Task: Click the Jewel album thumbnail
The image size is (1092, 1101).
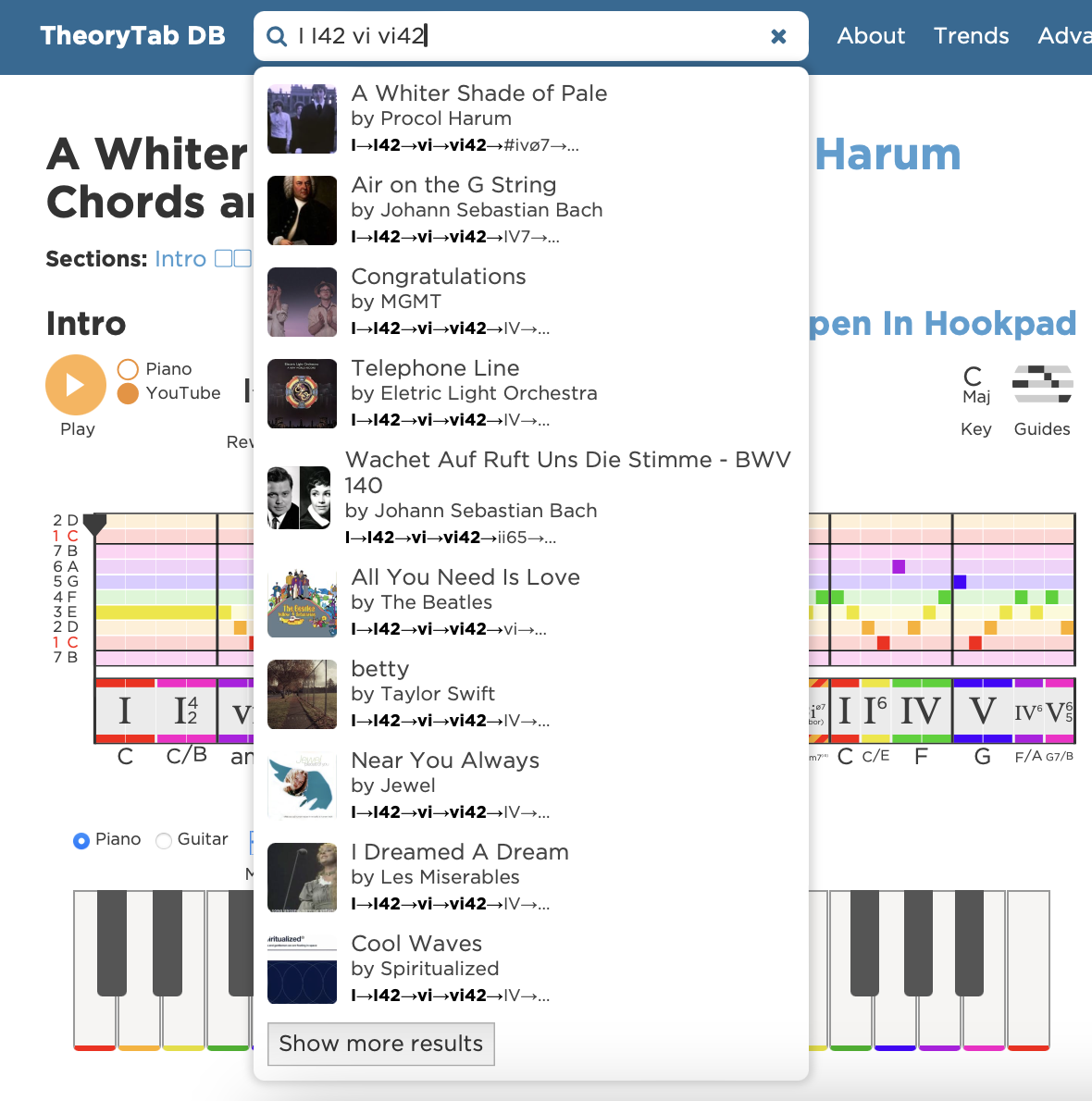Action: point(302,786)
